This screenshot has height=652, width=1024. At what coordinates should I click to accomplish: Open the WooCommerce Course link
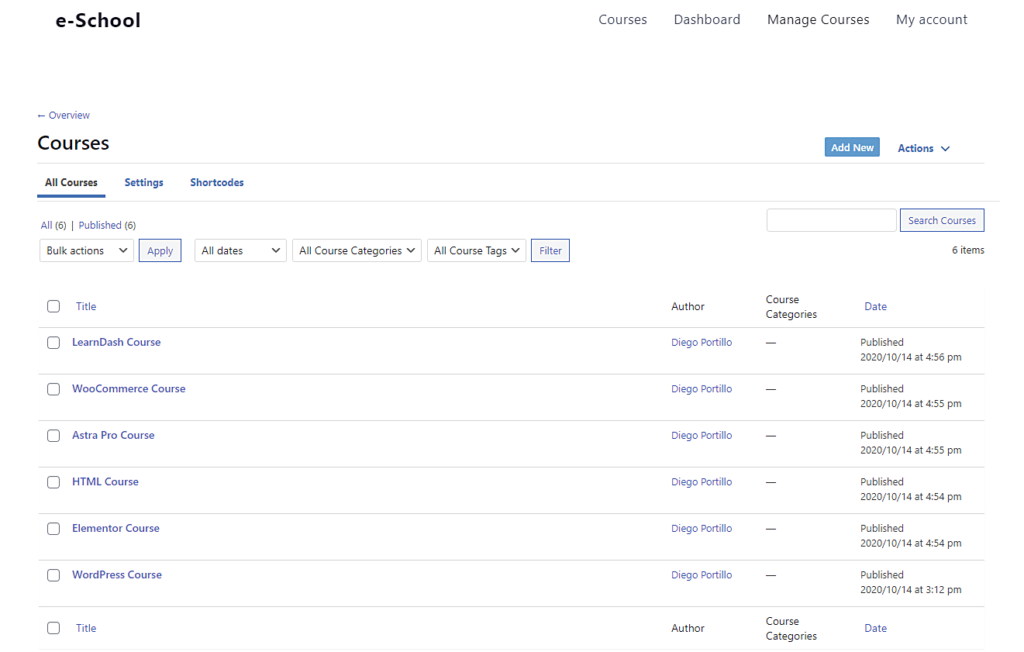pyautogui.click(x=129, y=389)
